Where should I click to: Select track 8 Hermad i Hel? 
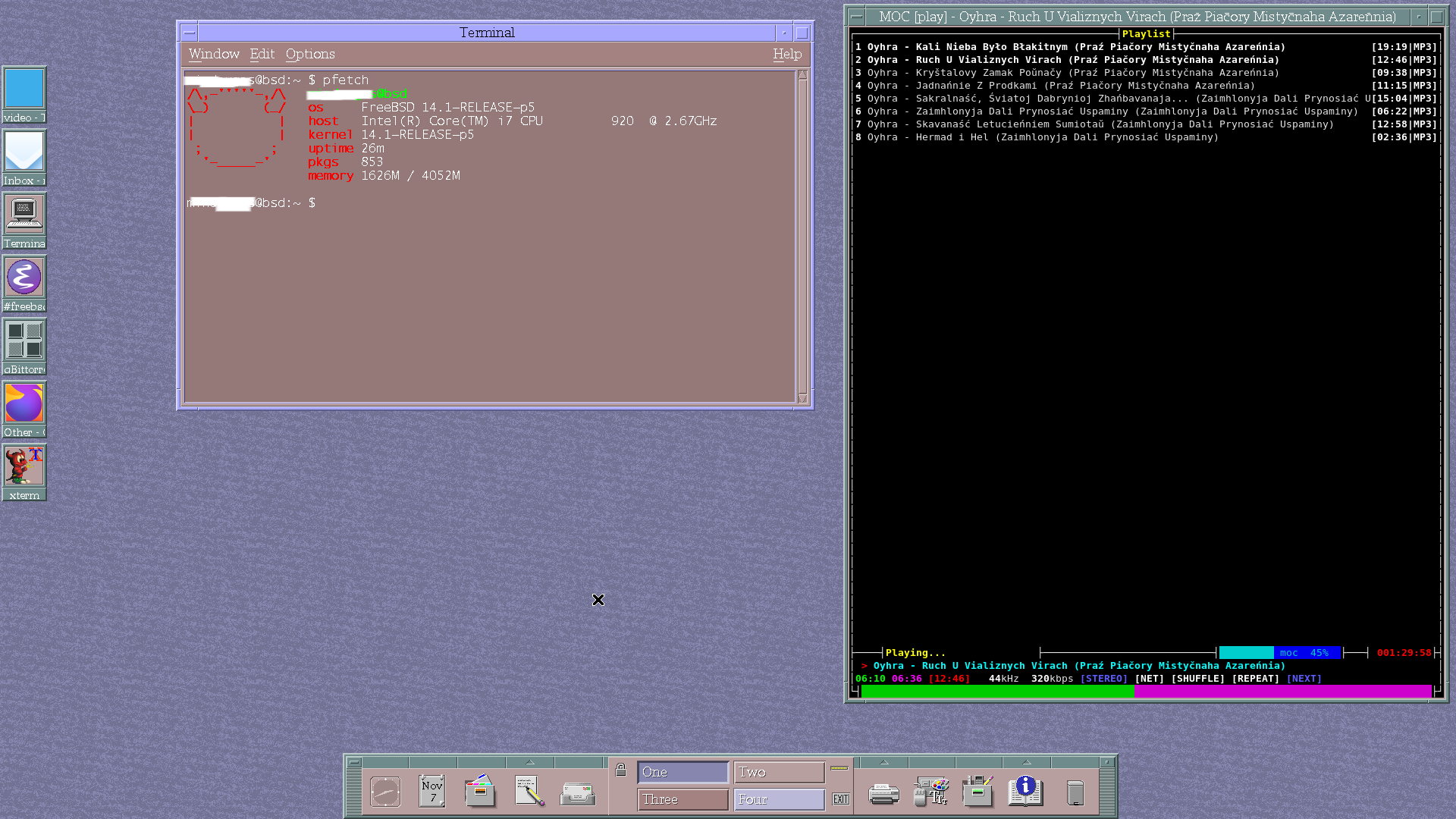pos(1146,137)
